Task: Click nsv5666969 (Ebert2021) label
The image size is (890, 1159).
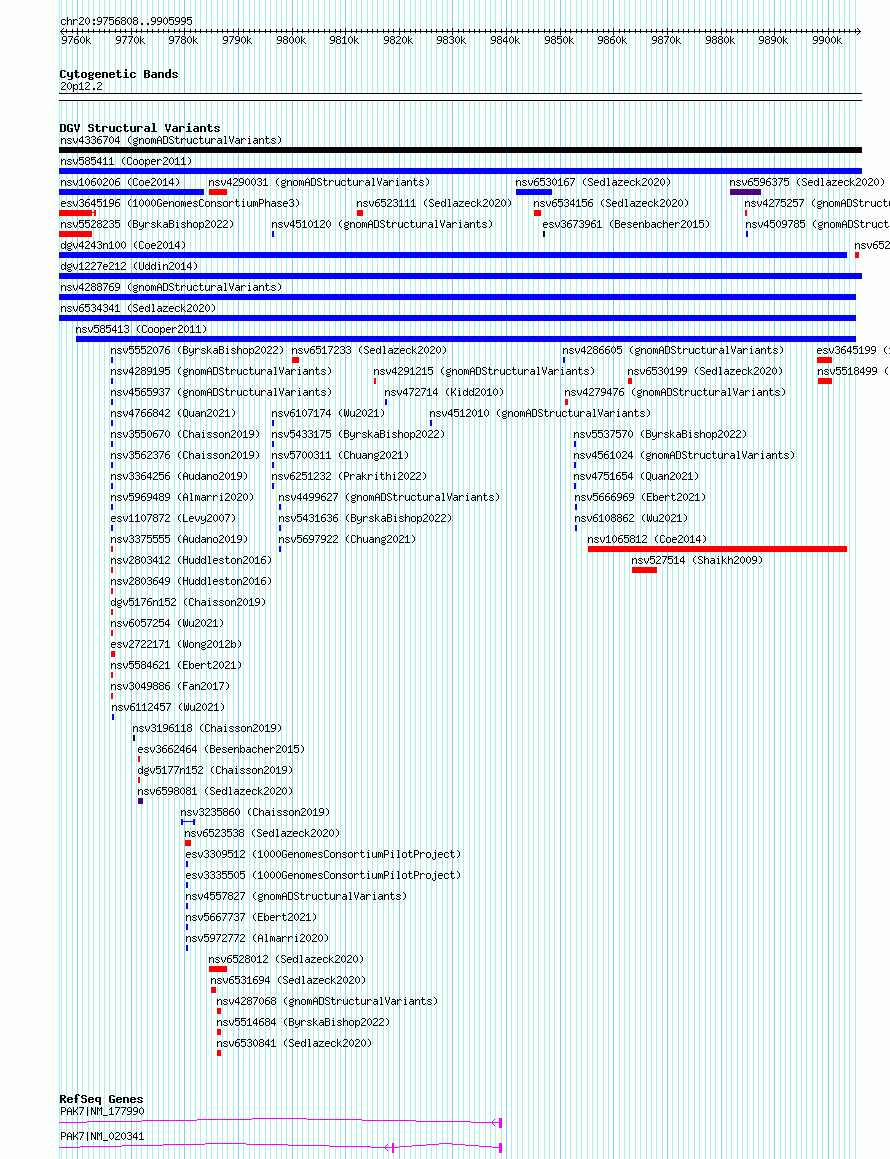Action: pos(640,497)
